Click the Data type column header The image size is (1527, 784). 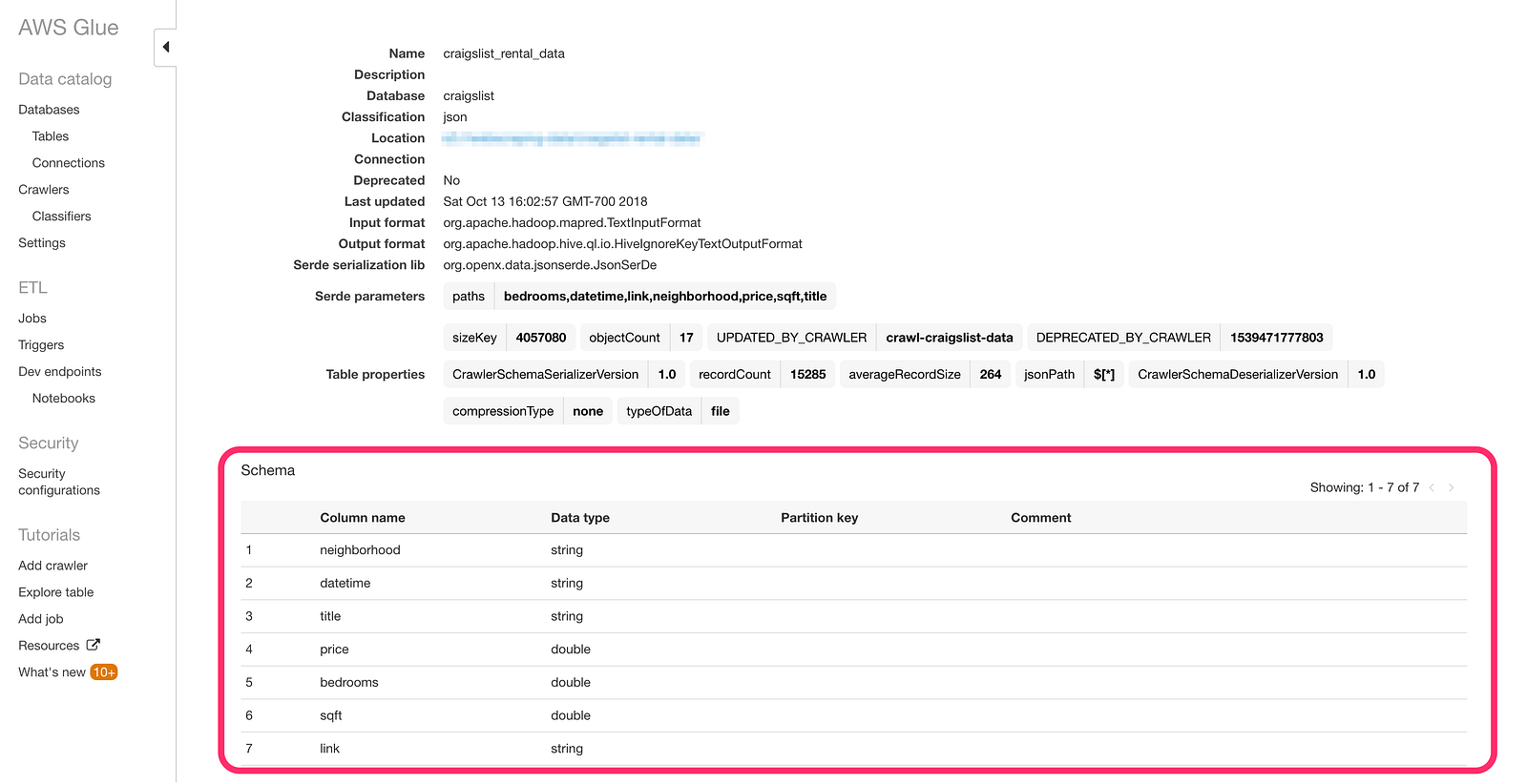tap(580, 518)
